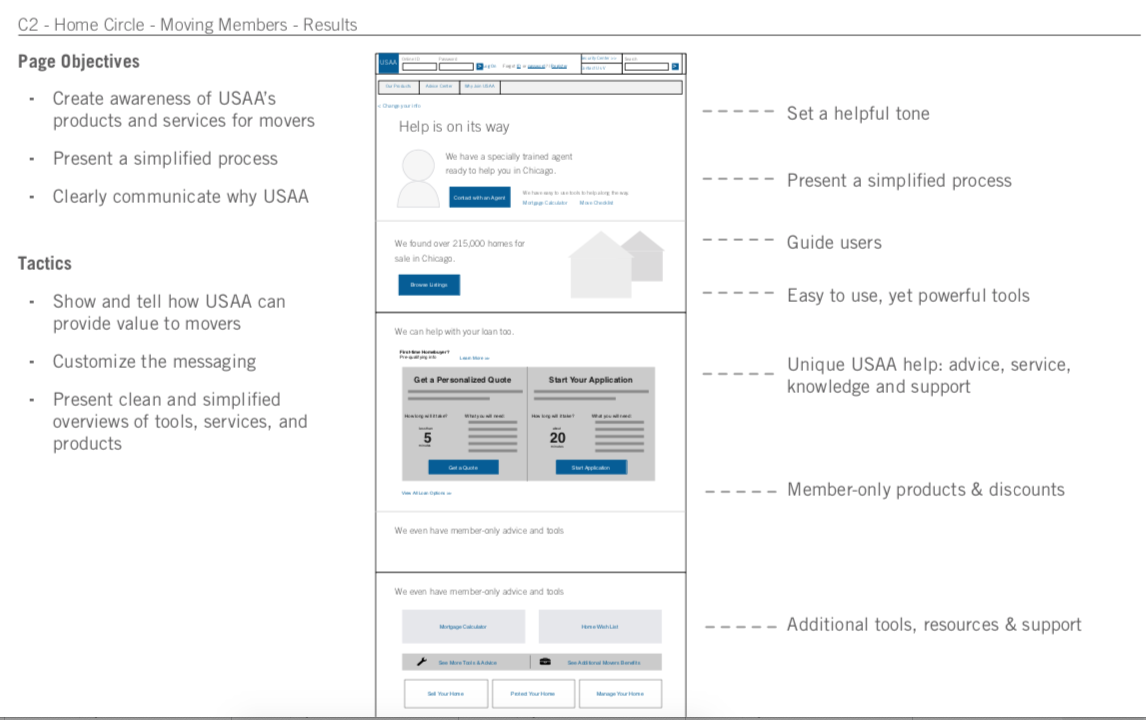Open the Our Products nav tab
Screen dimensions: 1146x720
coord(398,87)
